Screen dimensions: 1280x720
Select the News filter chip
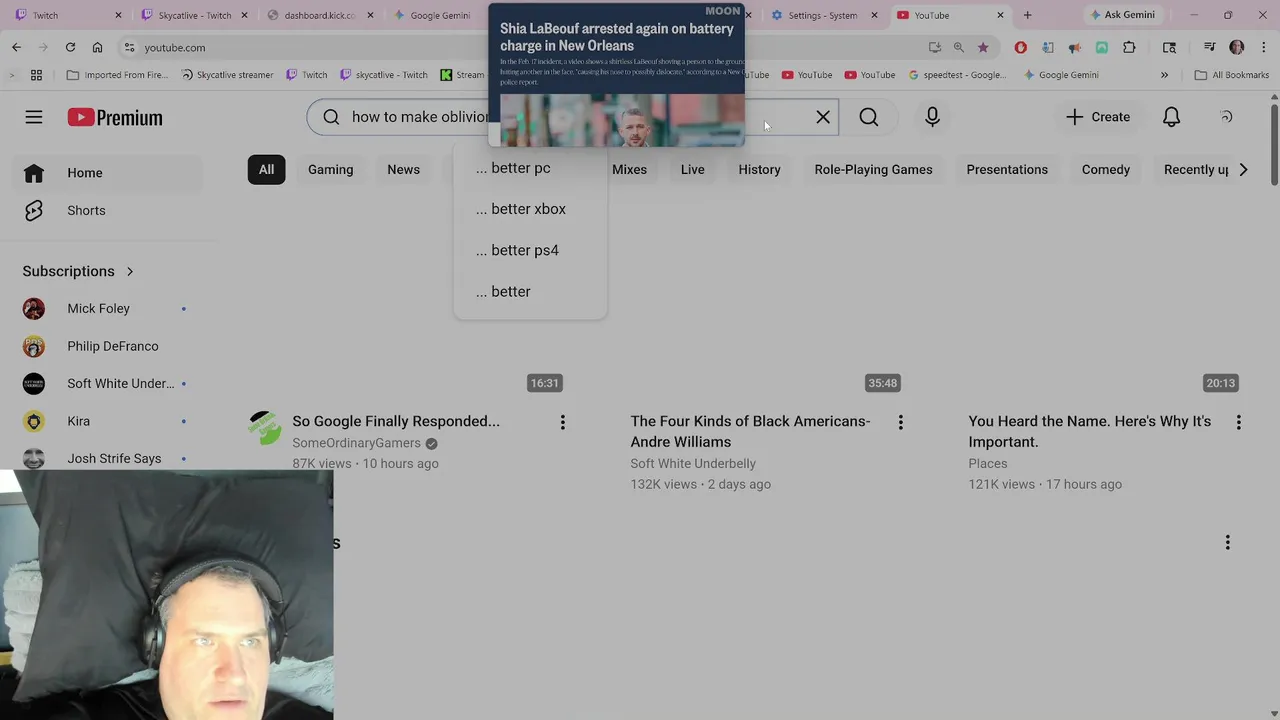point(403,169)
